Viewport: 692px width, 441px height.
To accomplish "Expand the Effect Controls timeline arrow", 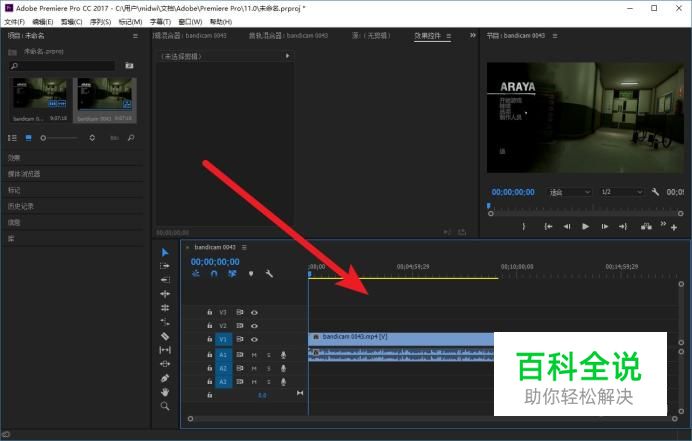I will [287, 56].
